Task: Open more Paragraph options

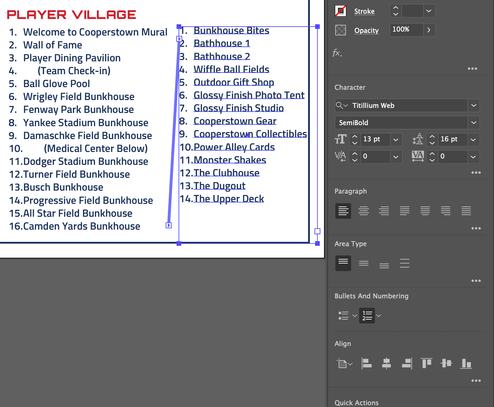Action: coord(476,228)
